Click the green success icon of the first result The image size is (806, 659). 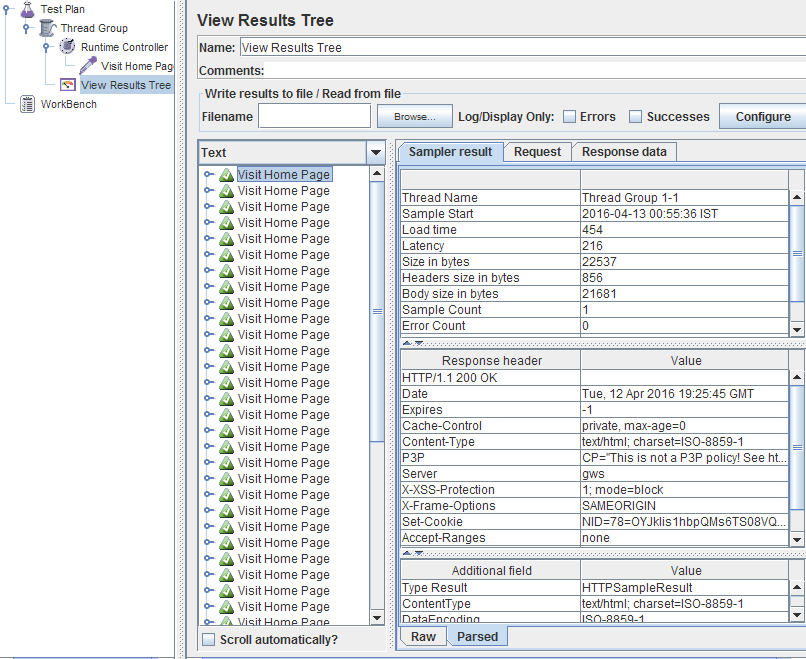pos(226,175)
